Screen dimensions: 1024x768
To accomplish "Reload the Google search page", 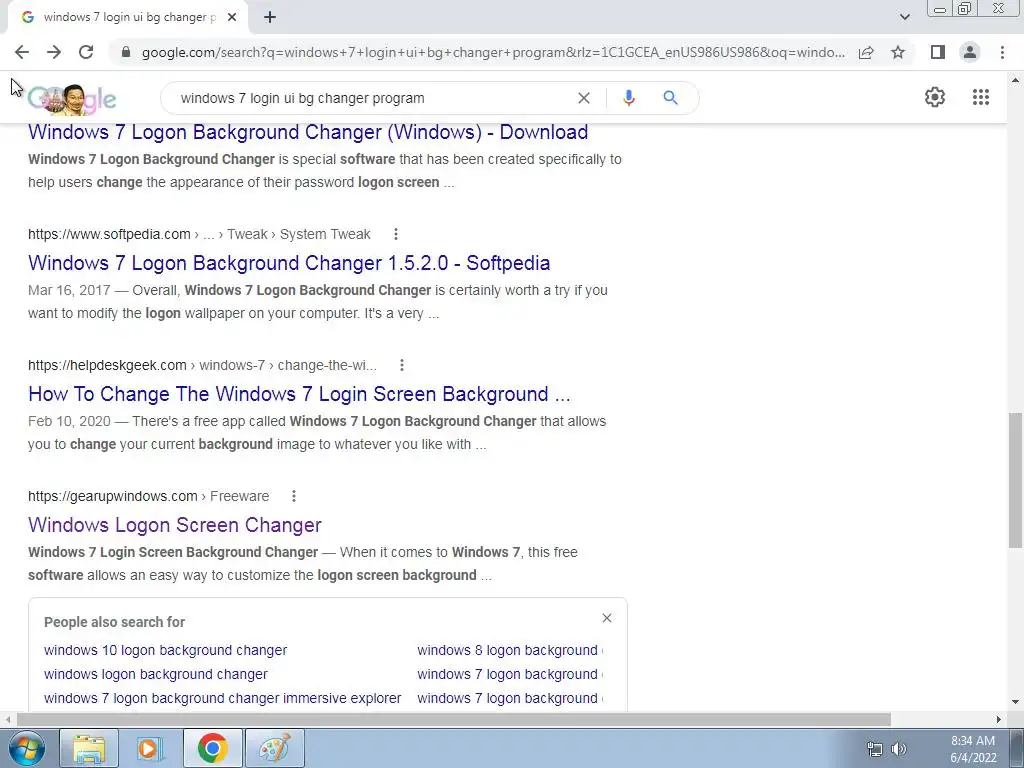I will (x=86, y=52).
